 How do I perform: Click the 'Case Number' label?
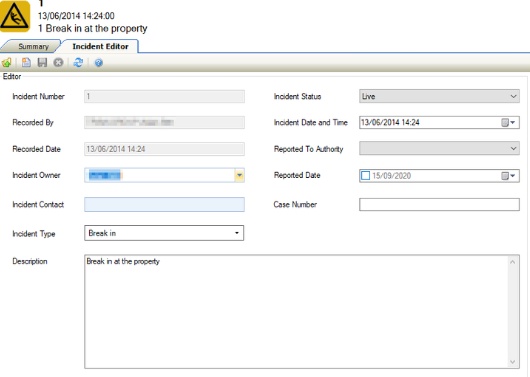[295, 205]
